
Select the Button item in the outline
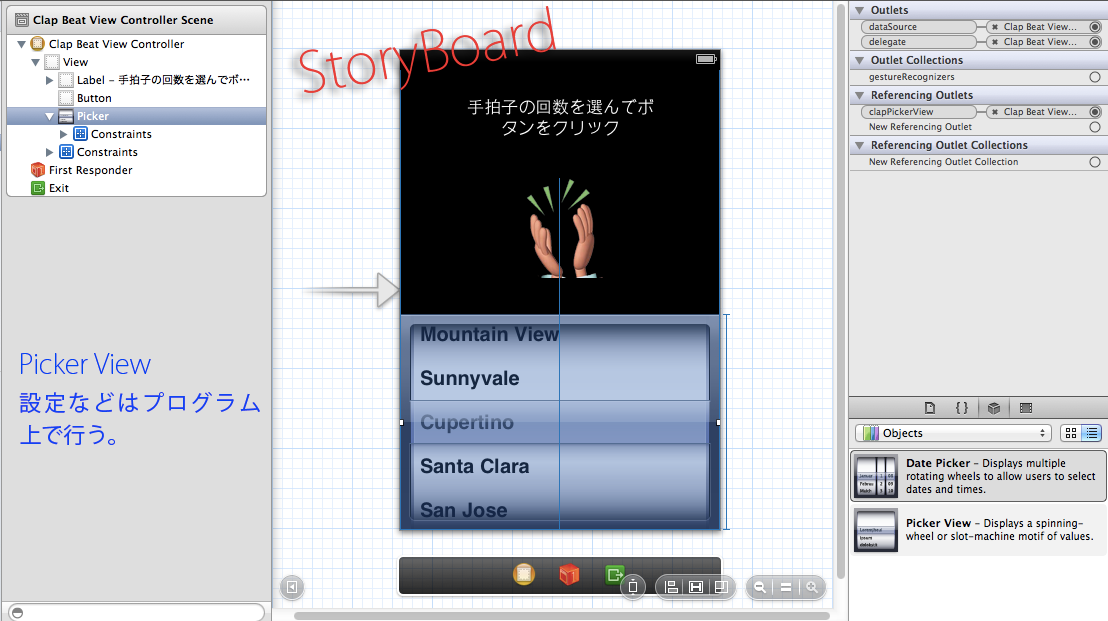click(x=94, y=98)
